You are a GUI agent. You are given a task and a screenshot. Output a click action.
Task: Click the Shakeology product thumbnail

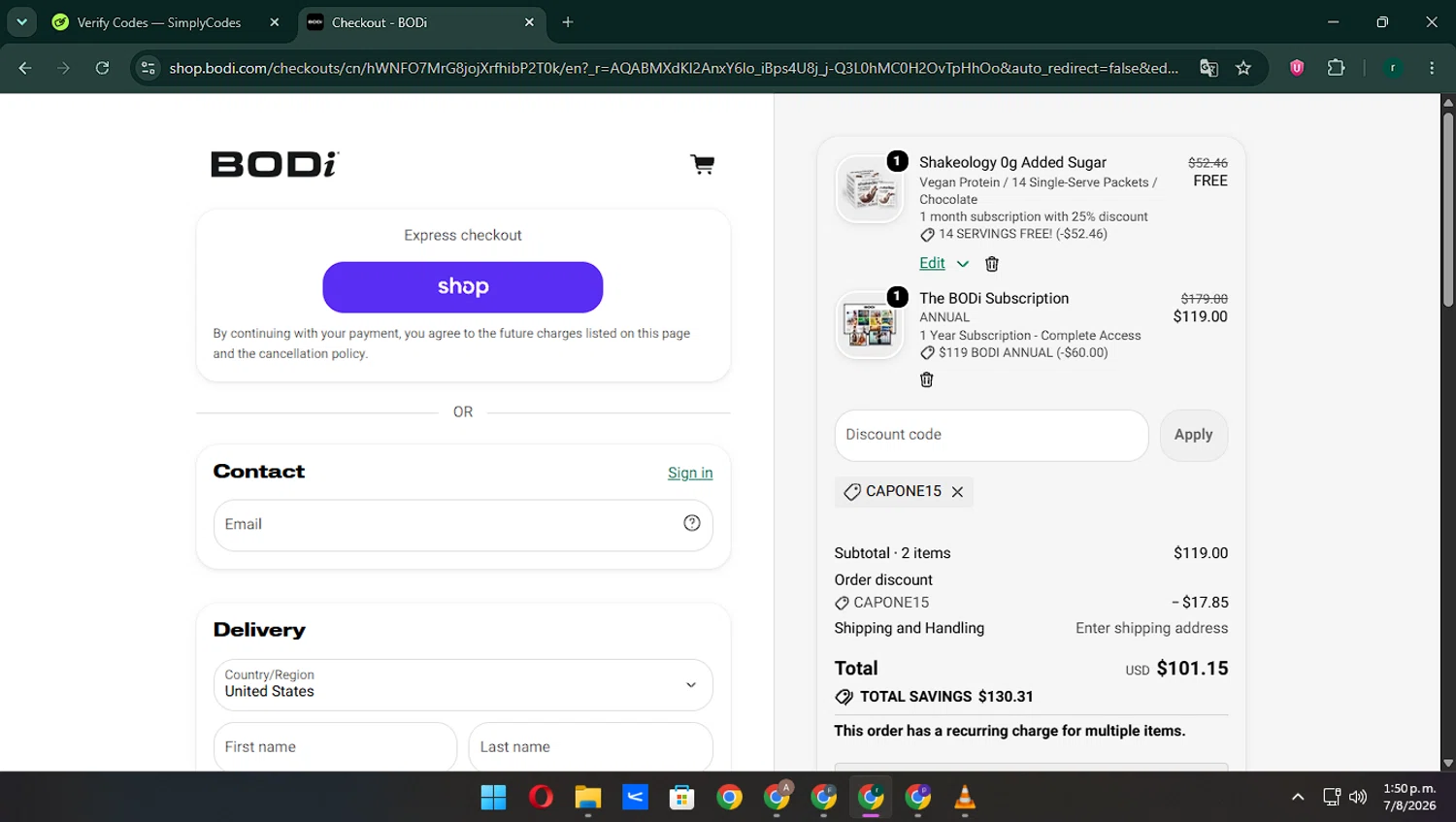[x=870, y=189]
